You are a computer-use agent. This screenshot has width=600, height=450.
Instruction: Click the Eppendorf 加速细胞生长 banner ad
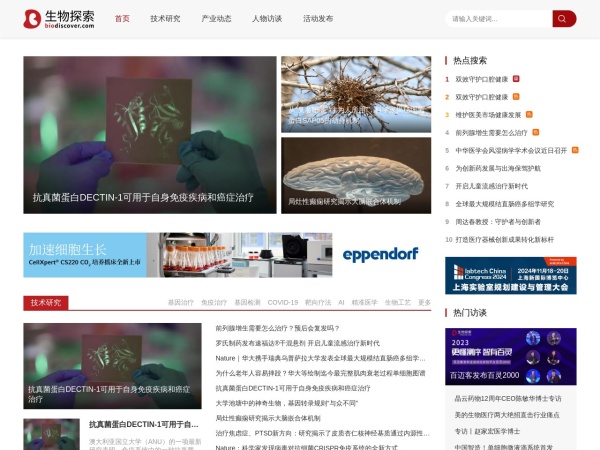point(227,255)
